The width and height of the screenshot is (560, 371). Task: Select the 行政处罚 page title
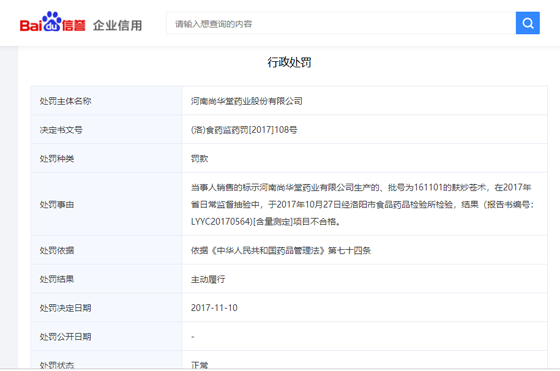click(x=289, y=62)
